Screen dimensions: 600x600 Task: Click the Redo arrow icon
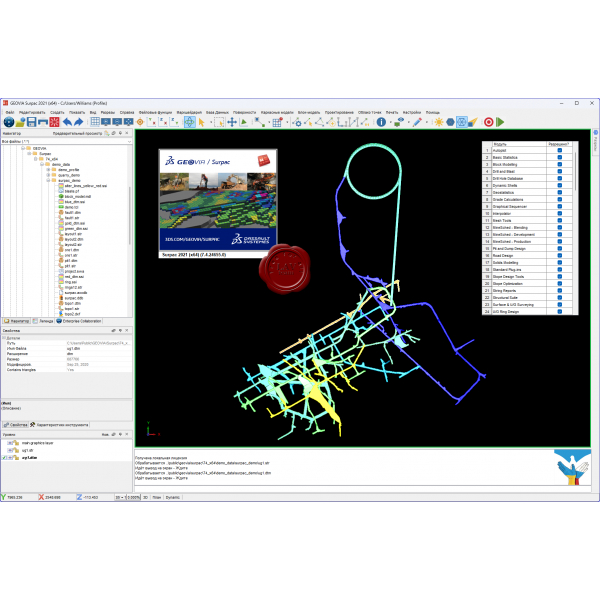tap(79, 122)
